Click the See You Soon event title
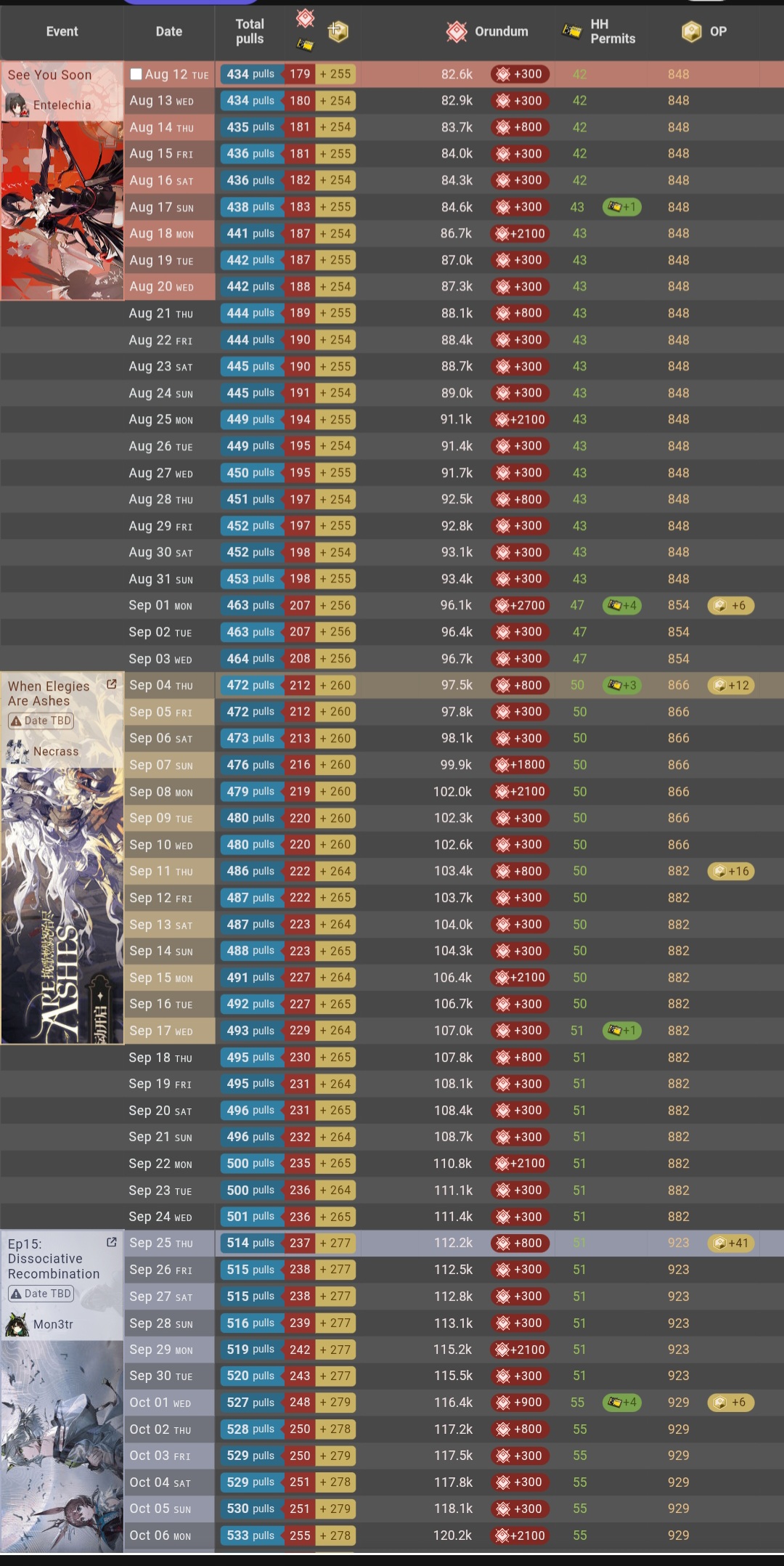The height and width of the screenshot is (1566, 784). (49, 75)
